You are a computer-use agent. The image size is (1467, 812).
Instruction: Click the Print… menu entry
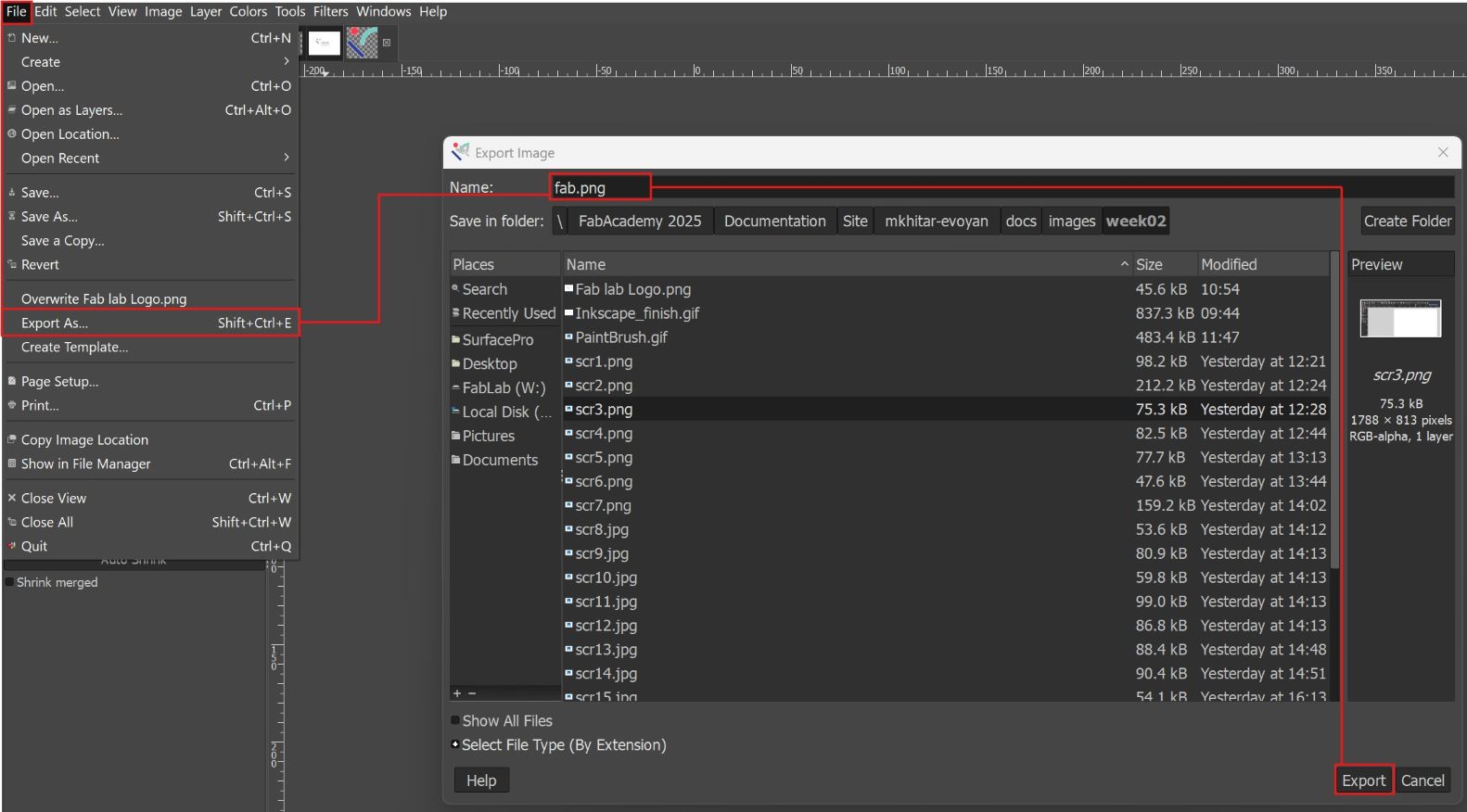click(150, 405)
